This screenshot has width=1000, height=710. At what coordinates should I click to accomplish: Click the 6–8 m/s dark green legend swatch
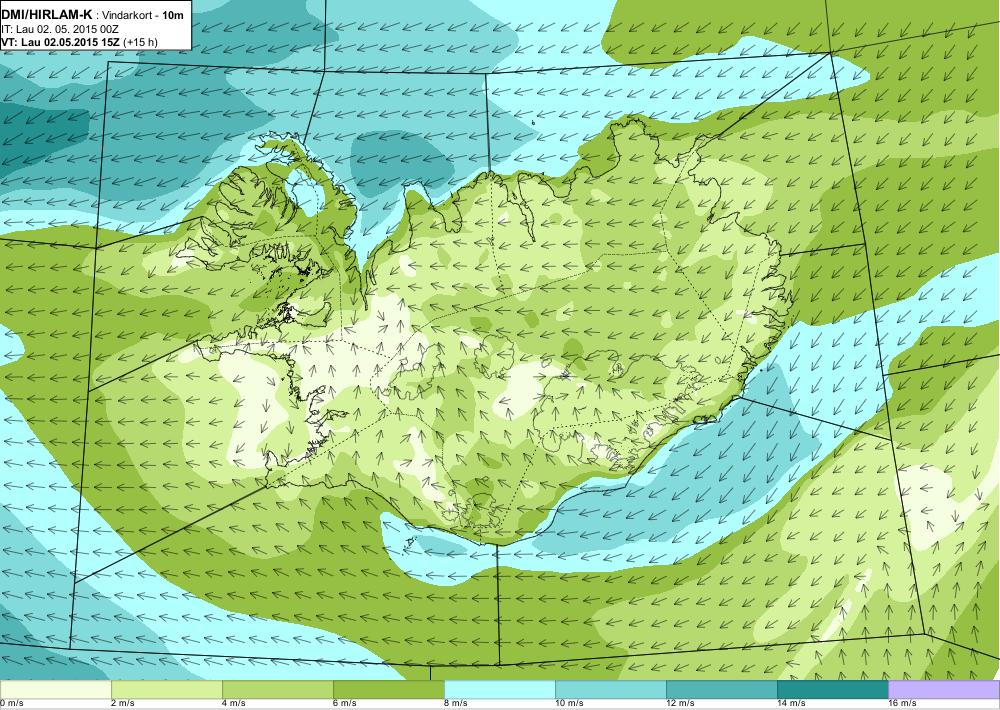[x=388, y=690]
